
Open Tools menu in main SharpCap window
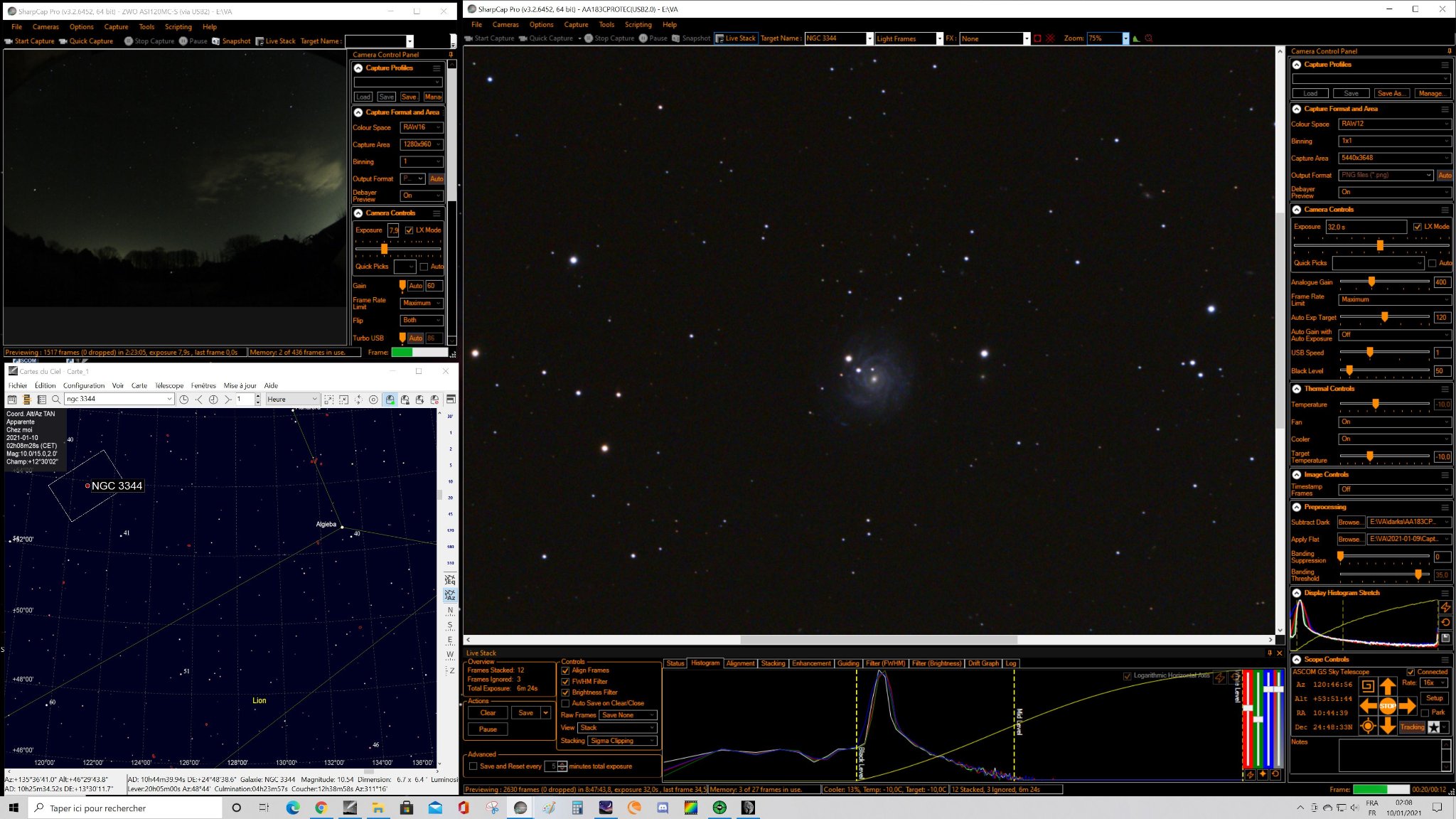pos(606,24)
